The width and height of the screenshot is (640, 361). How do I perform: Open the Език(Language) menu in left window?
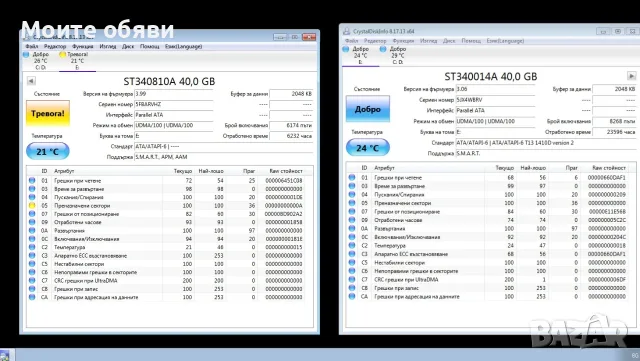pyautogui.click(x=183, y=47)
